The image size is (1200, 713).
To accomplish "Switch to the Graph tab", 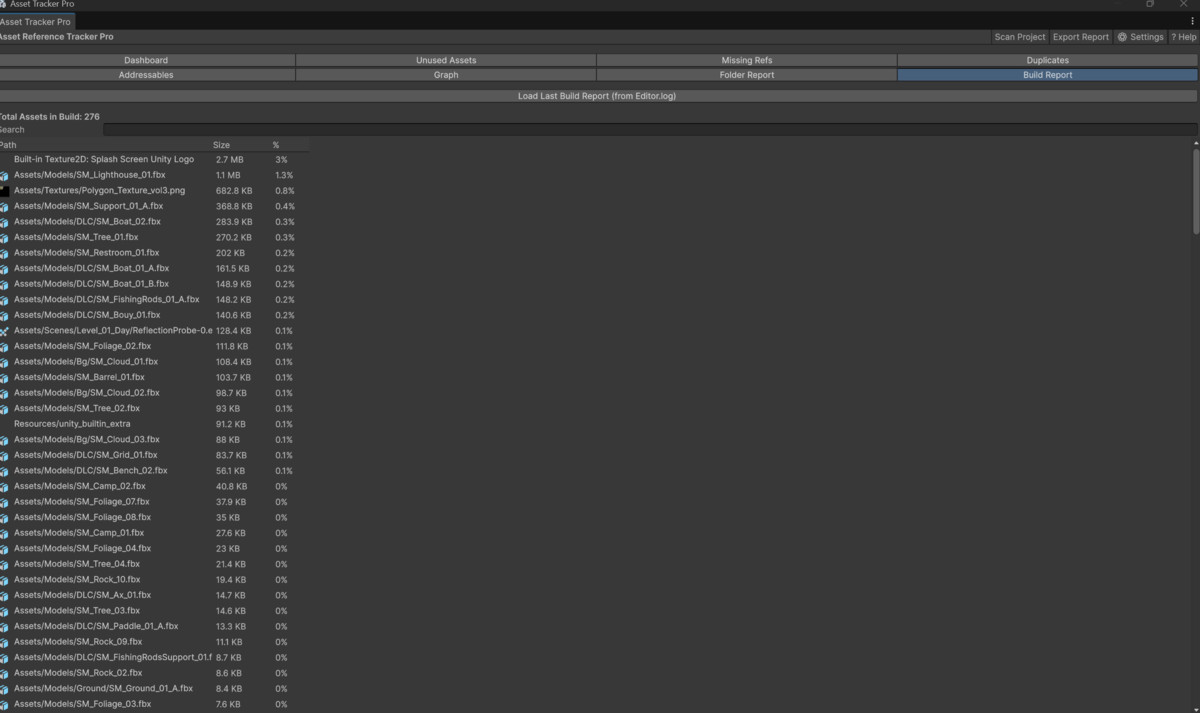I will click(445, 74).
